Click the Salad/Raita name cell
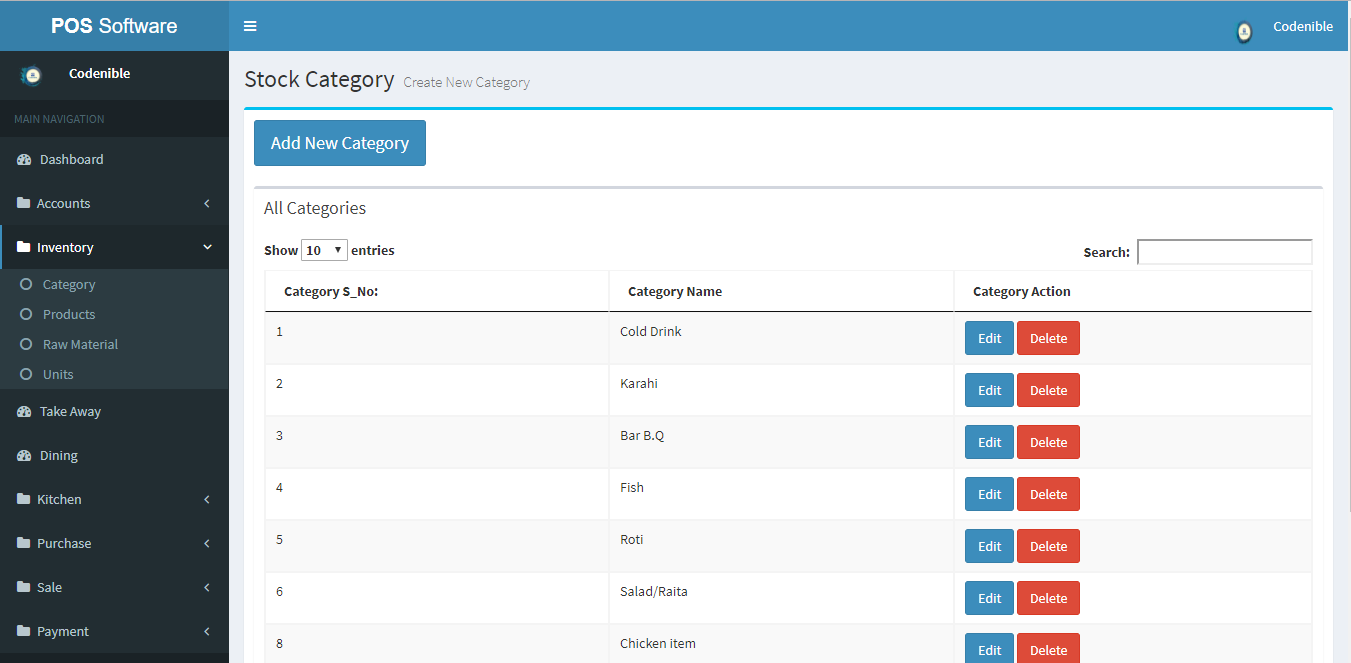The width and height of the screenshot is (1351, 663). [x=781, y=598]
